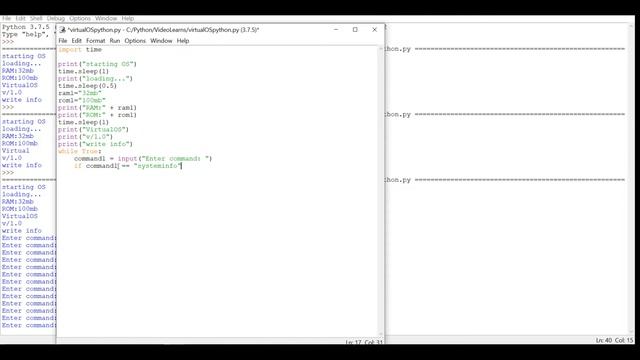The height and width of the screenshot is (360, 640).
Task: Open Edit menu in the editor window
Action: coord(76,41)
